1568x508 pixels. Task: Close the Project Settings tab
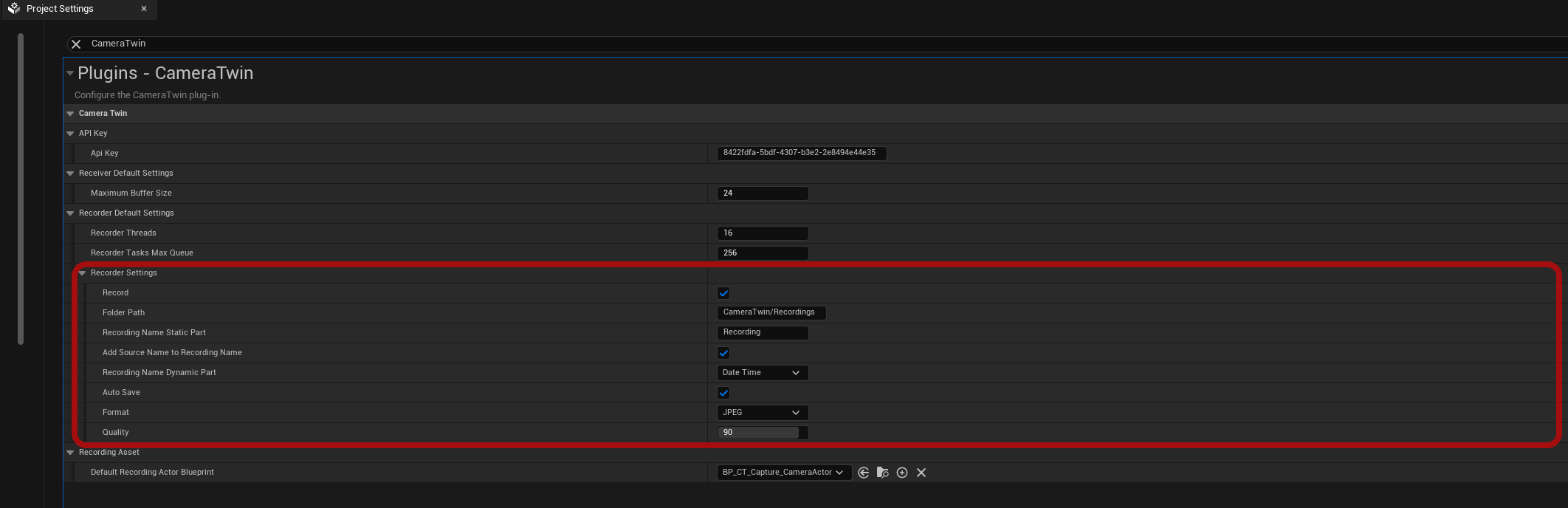pyautogui.click(x=144, y=9)
